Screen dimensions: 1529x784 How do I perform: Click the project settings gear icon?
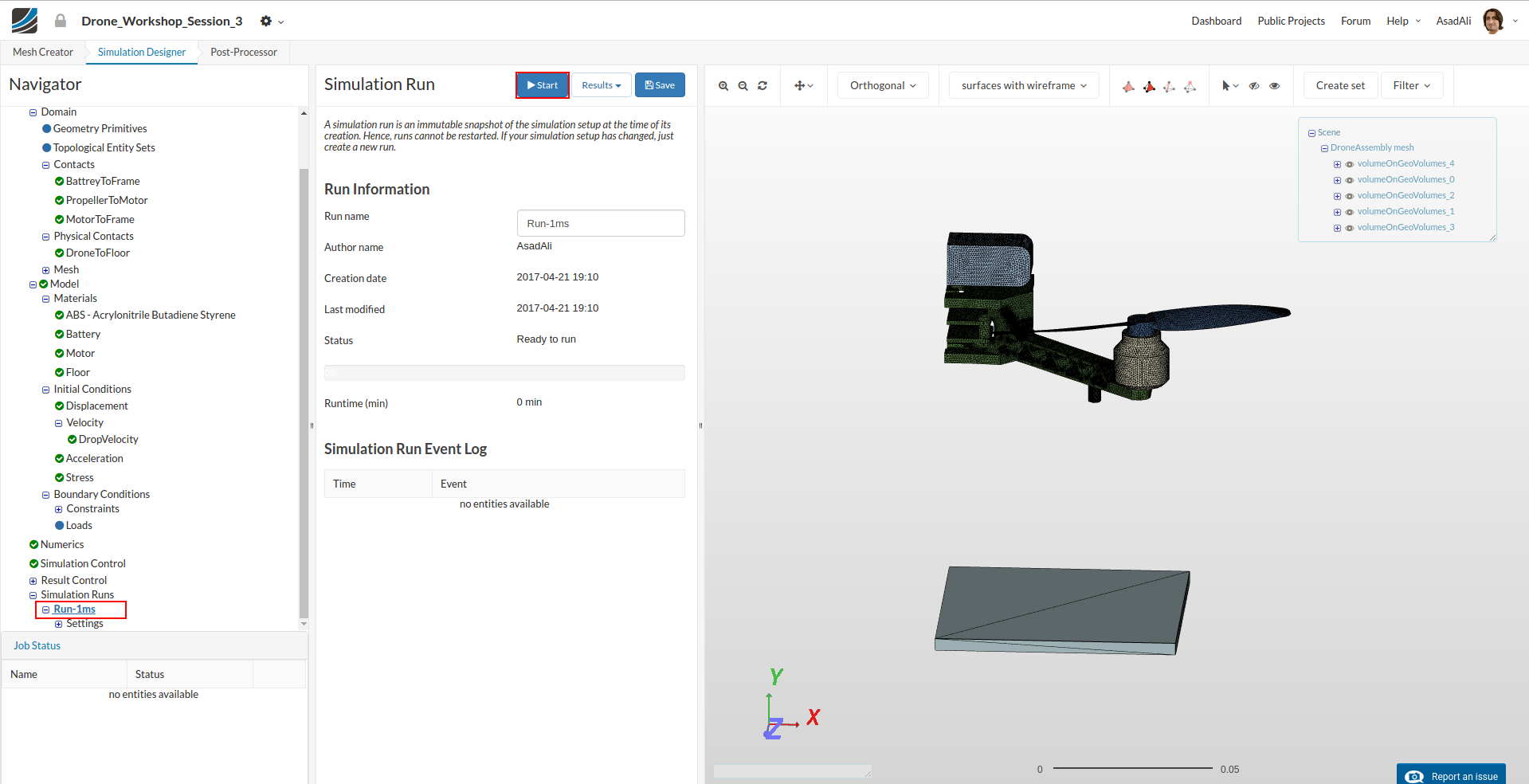pyautogui.click(x=267, y=22)
